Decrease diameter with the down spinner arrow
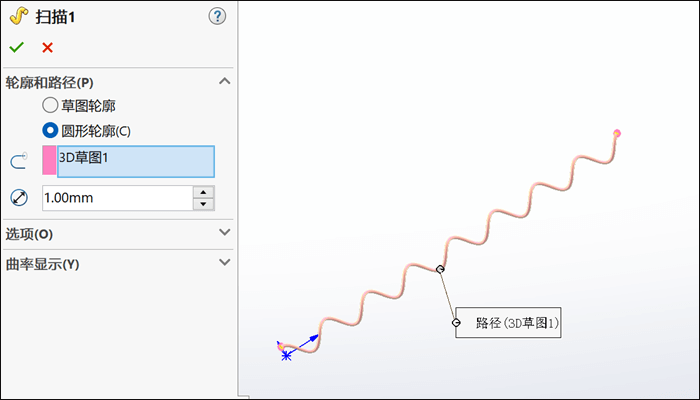The width and height of the screenshot is (700, 400). point(204,204)
